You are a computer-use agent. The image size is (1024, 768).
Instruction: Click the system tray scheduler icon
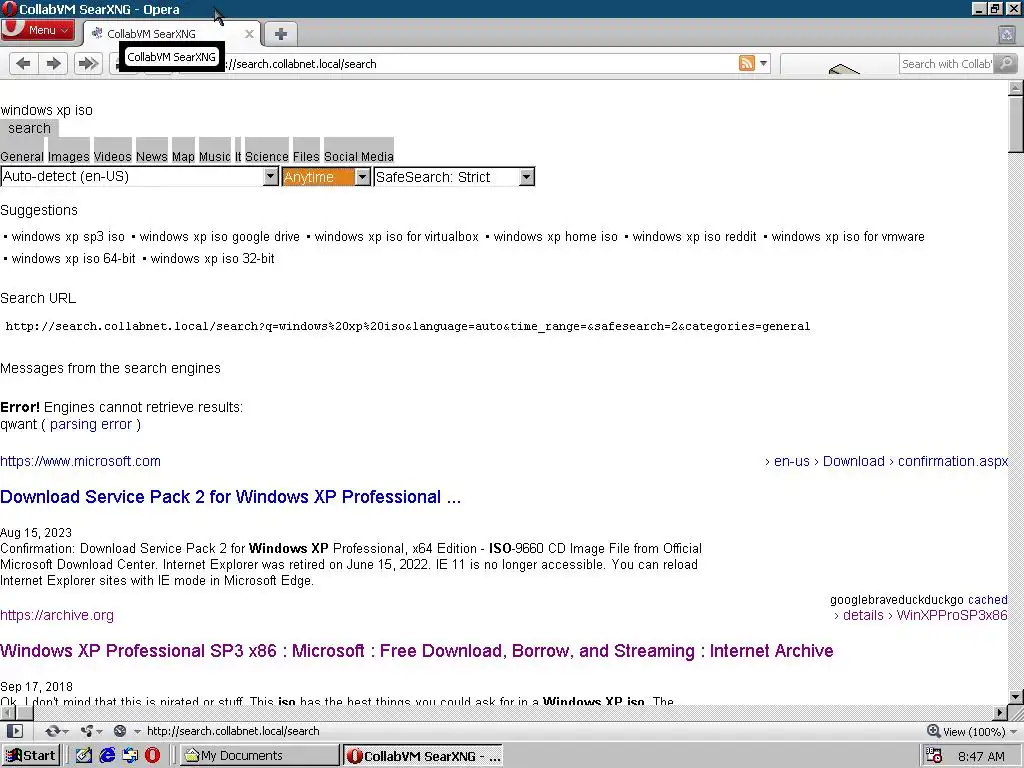tap(935, 756)
